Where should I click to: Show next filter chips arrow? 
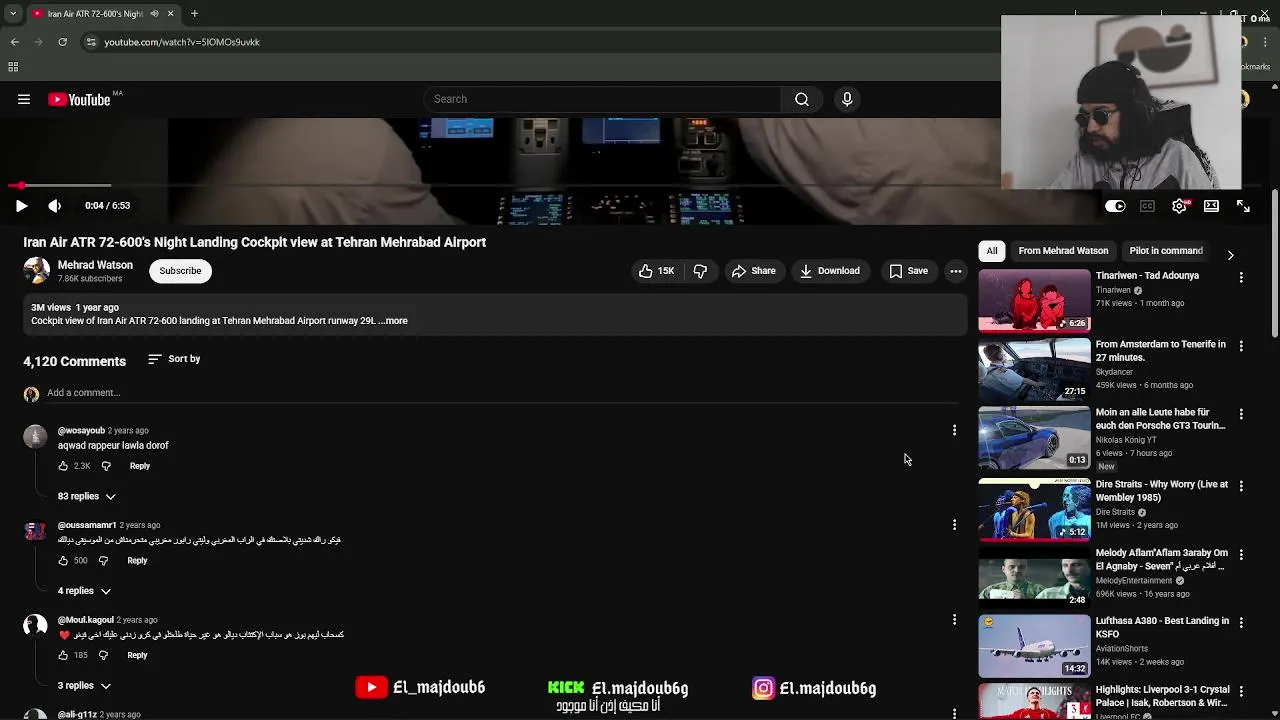pyautogui.click(x=1230, y=255)
